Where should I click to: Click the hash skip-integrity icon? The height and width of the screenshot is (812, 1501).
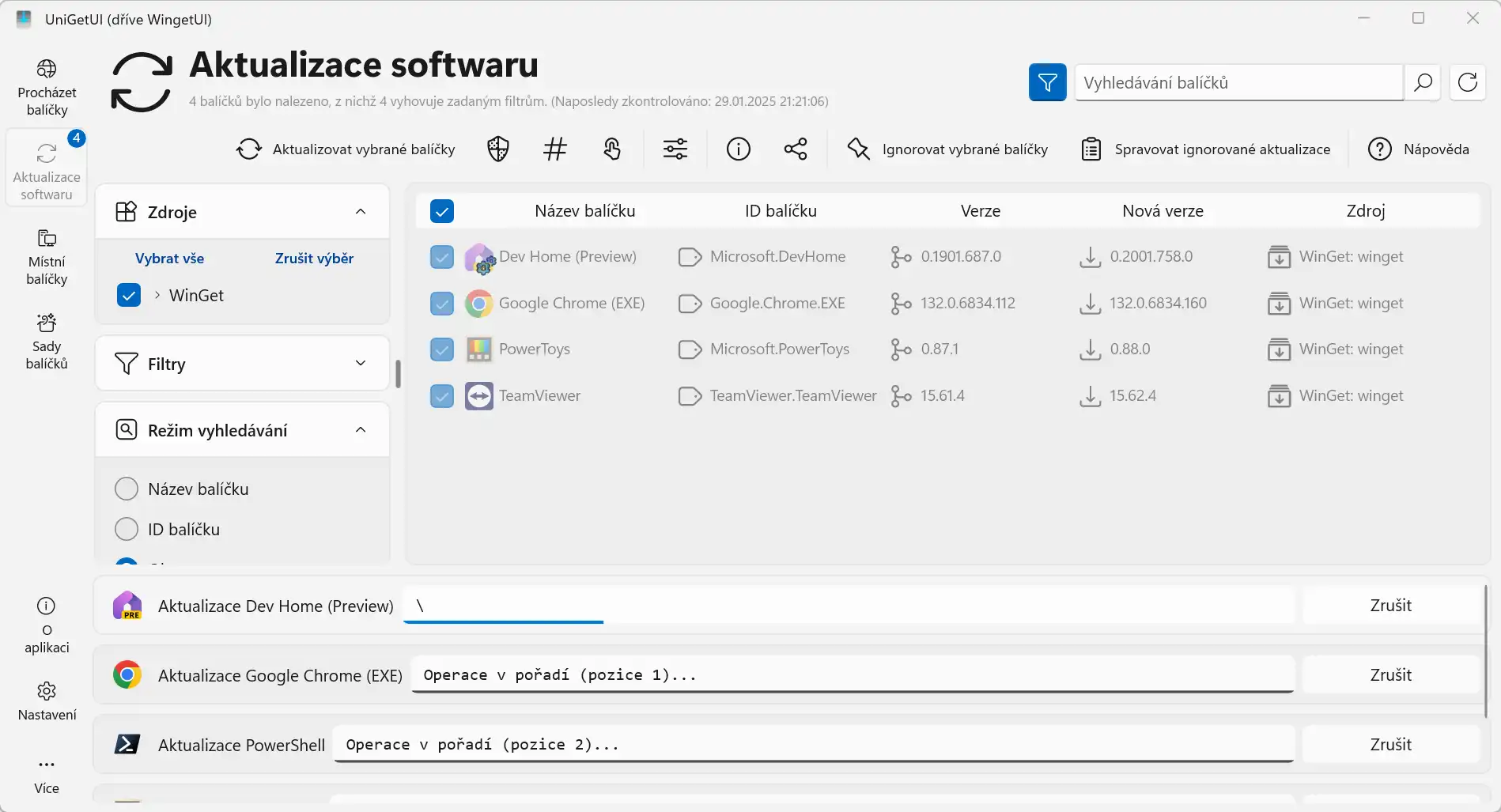coord(554,149)
